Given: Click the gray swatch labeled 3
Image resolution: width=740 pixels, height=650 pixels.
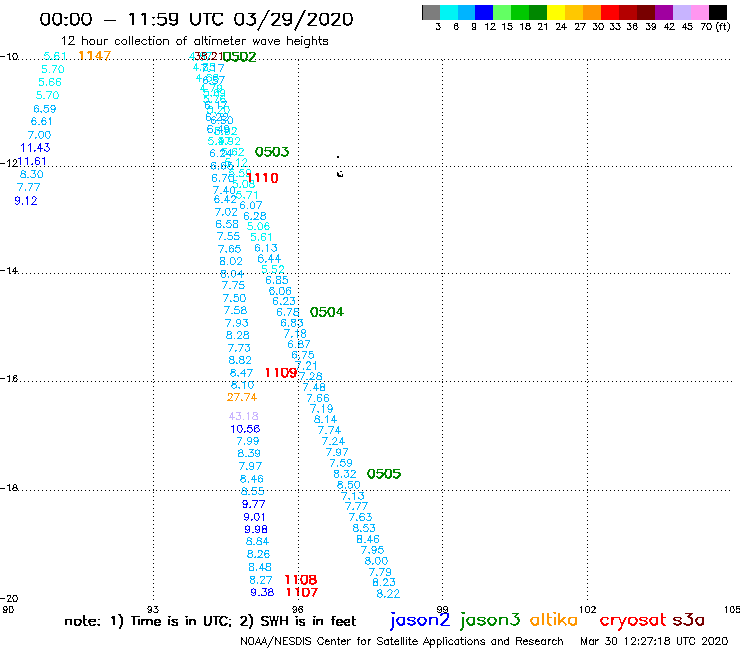Looking at the screenshot, I should coord(431,12).
